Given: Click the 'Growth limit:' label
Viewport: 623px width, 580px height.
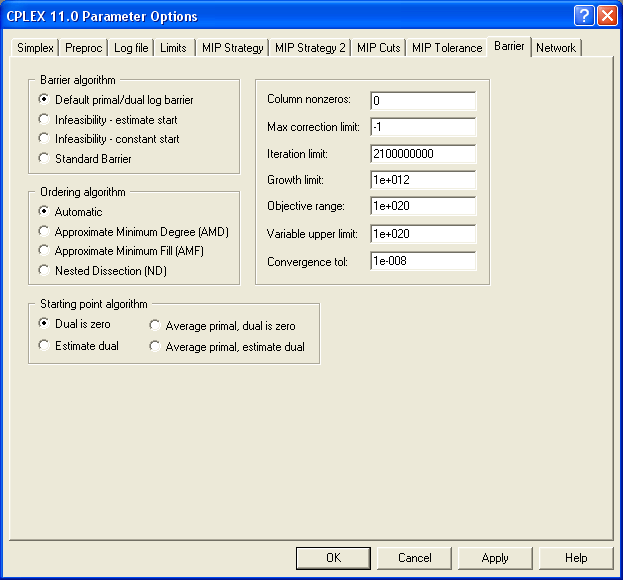Looking at the screenshot, I should [x=296, y=180].
